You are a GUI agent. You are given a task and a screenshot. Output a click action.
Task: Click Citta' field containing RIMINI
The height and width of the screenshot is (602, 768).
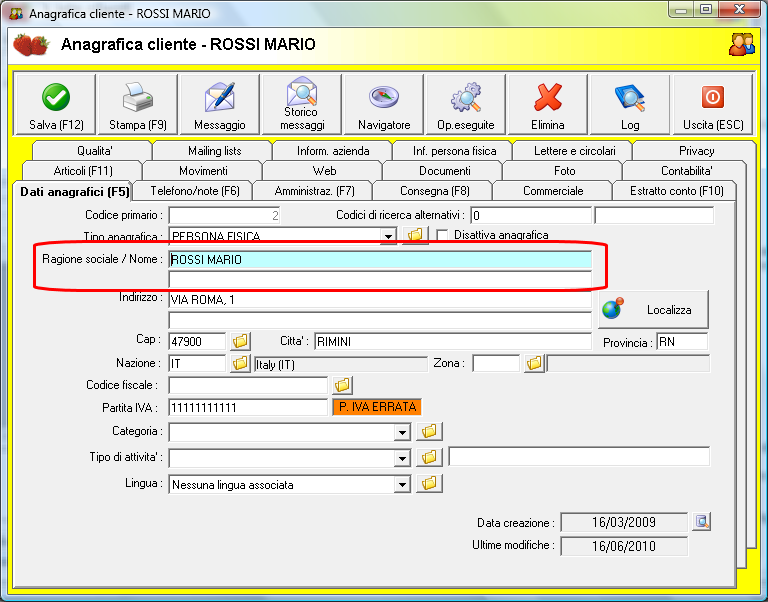[x=453, y=341]
